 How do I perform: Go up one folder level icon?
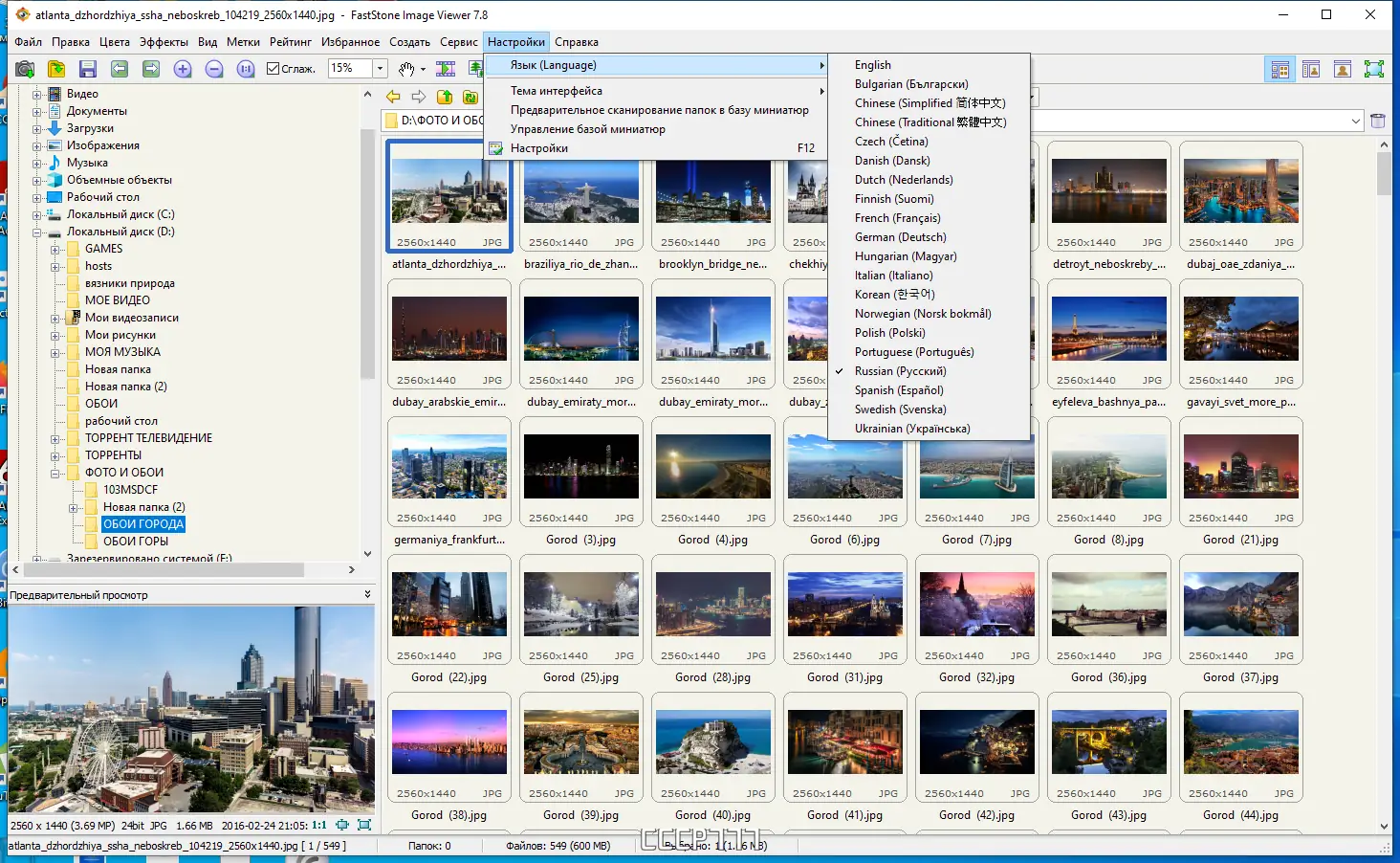coord(445,97)
